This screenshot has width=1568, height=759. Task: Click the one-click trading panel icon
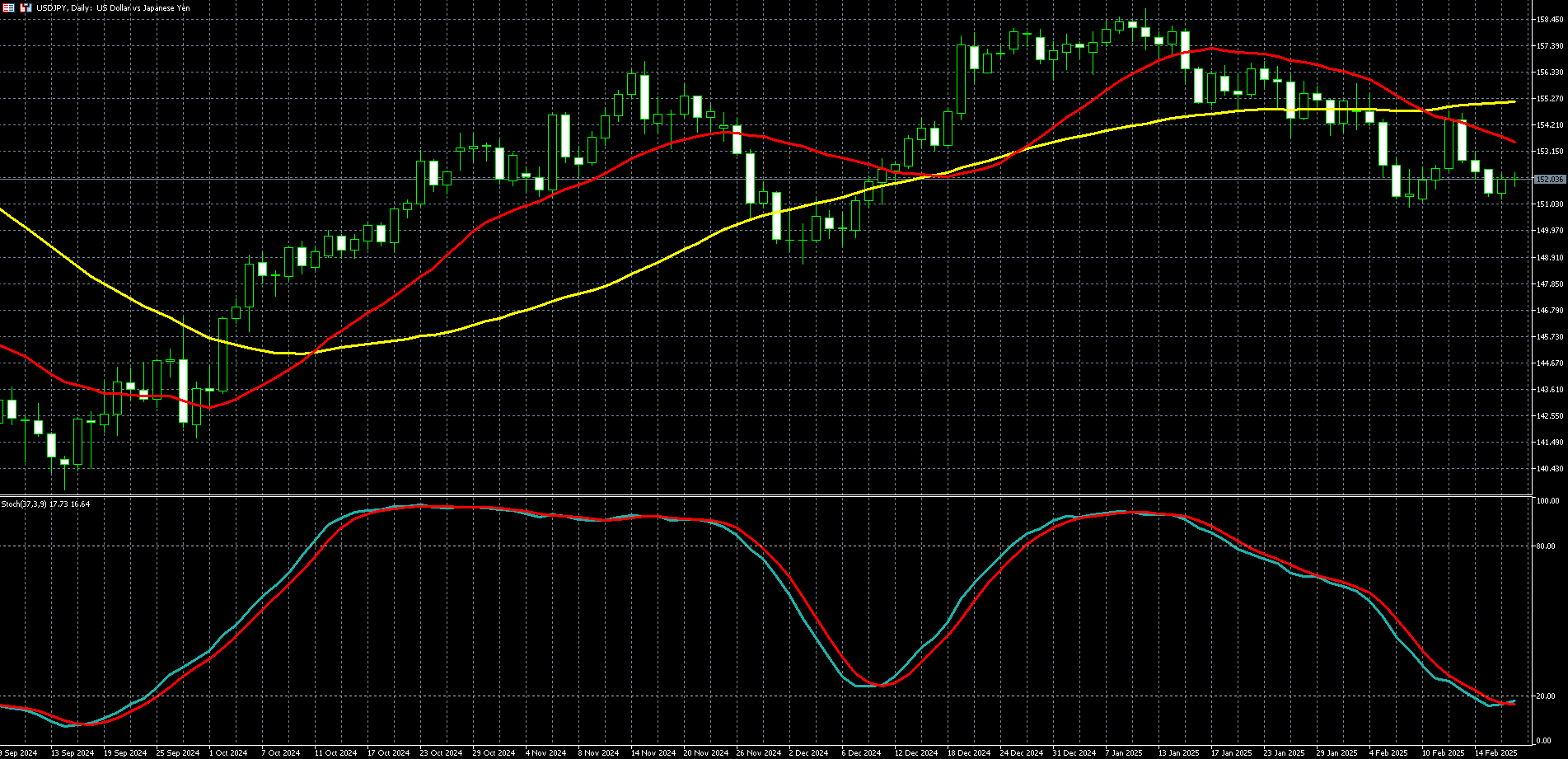click(x=26, y=7)
